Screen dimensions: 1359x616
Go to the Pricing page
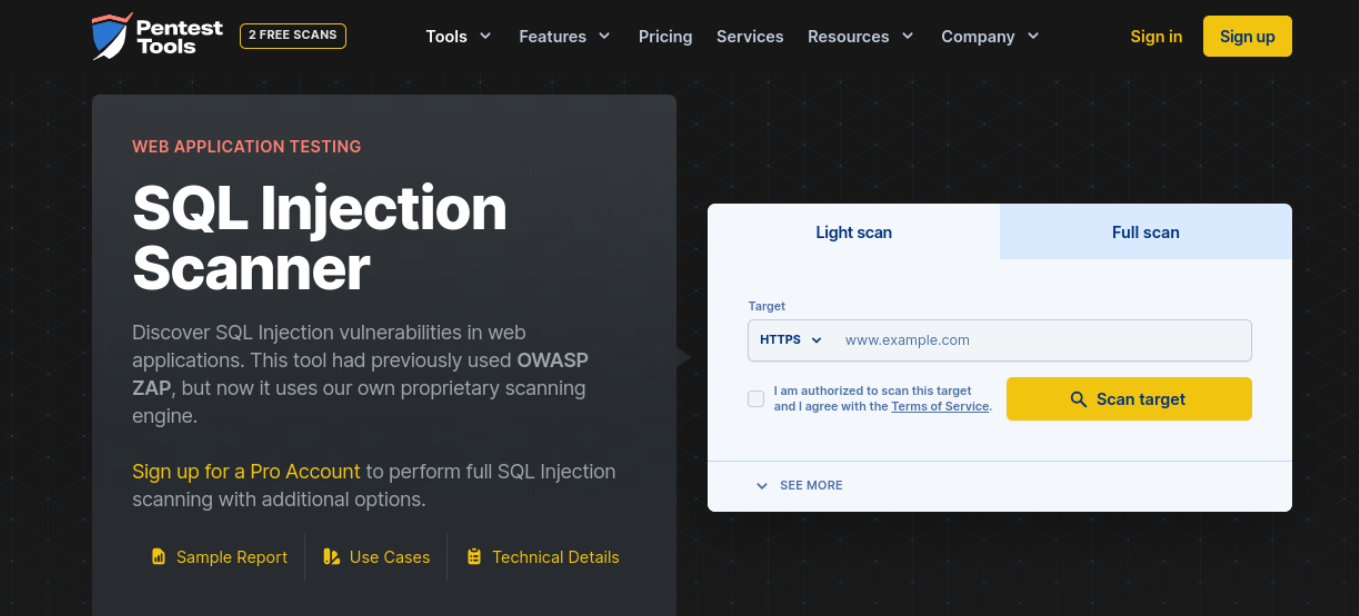[665, 36]
